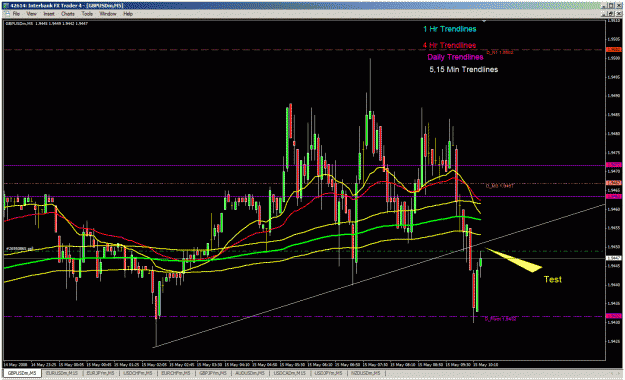
Task: Open the EURCHFm,M5 chart tab
Action: [x=175, y=373]
